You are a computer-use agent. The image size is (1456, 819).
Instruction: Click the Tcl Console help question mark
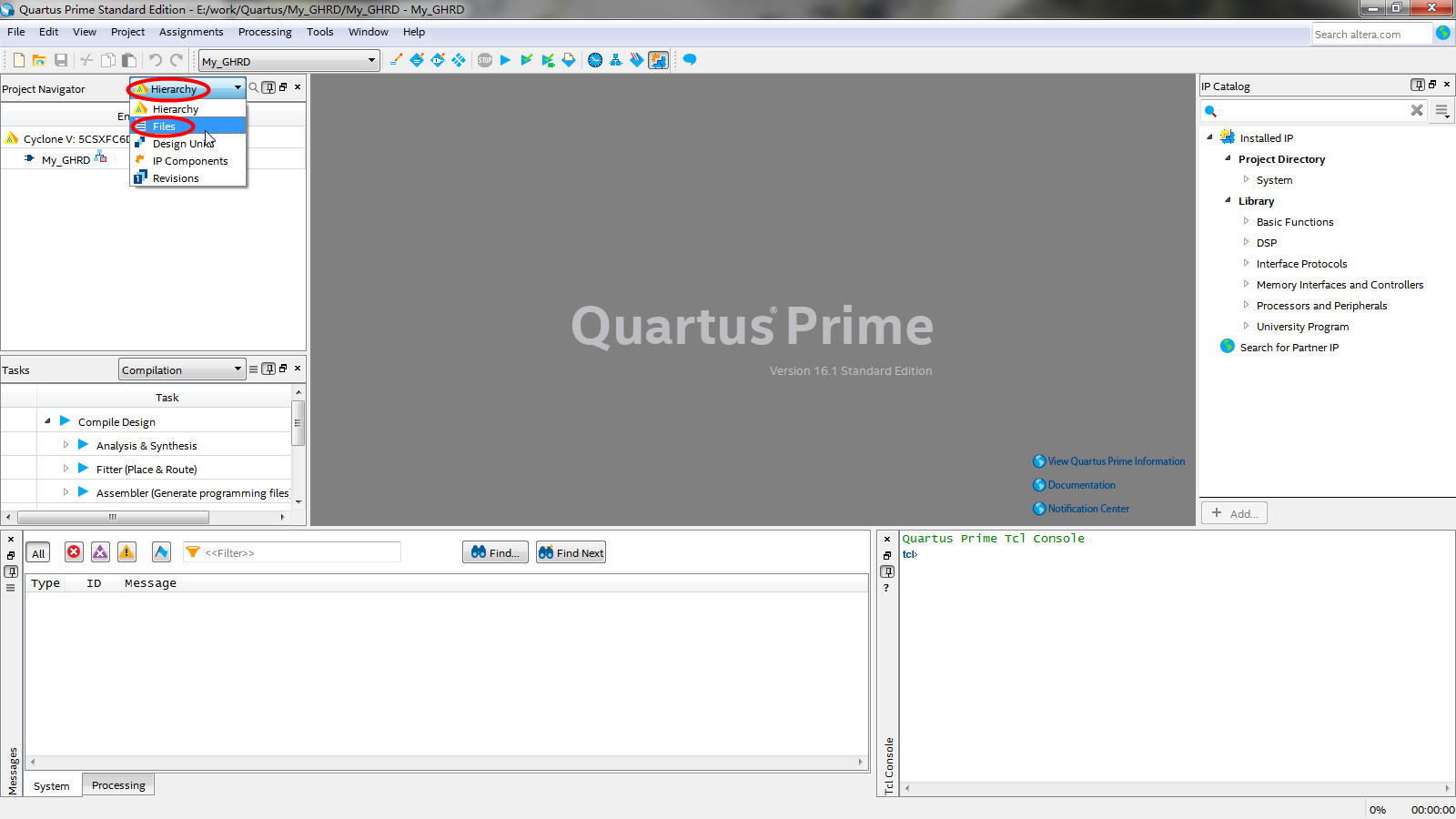pos(886,588)
